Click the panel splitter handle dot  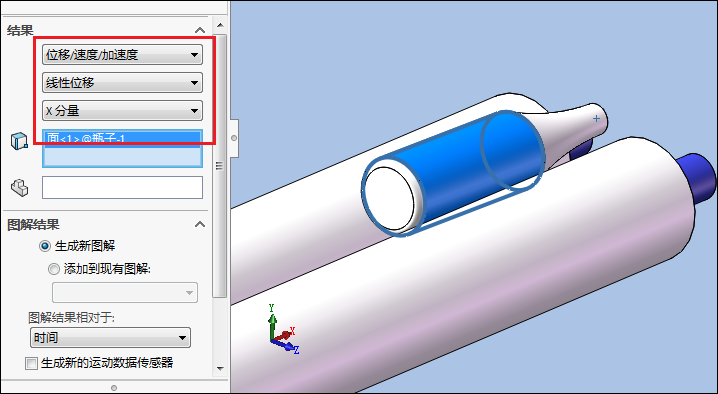point(234,138)
